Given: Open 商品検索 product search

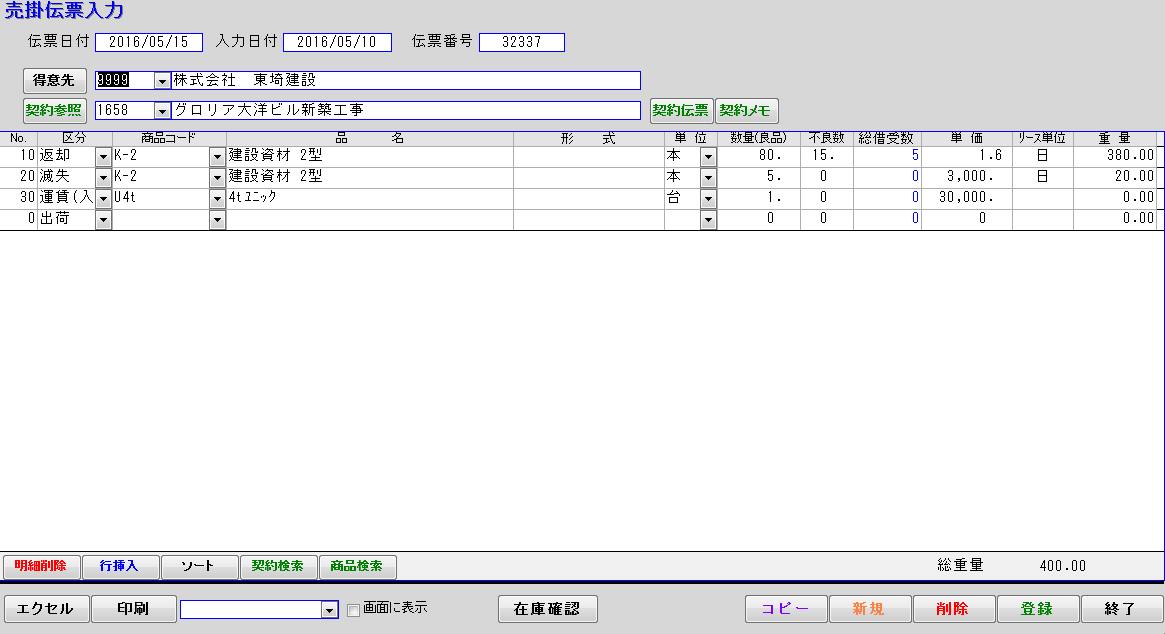Looking at the screenshot, I should pyautogui.click(x=357, y=567).
